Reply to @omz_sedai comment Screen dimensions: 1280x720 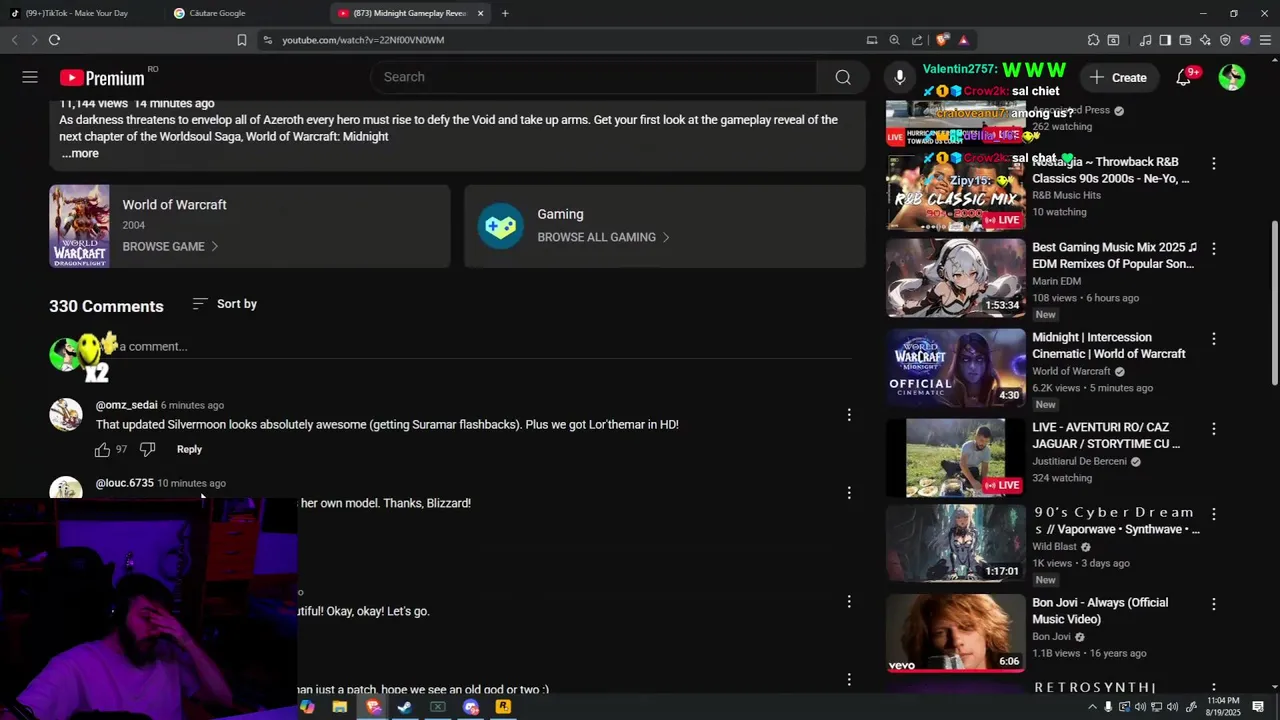(189, 450)
